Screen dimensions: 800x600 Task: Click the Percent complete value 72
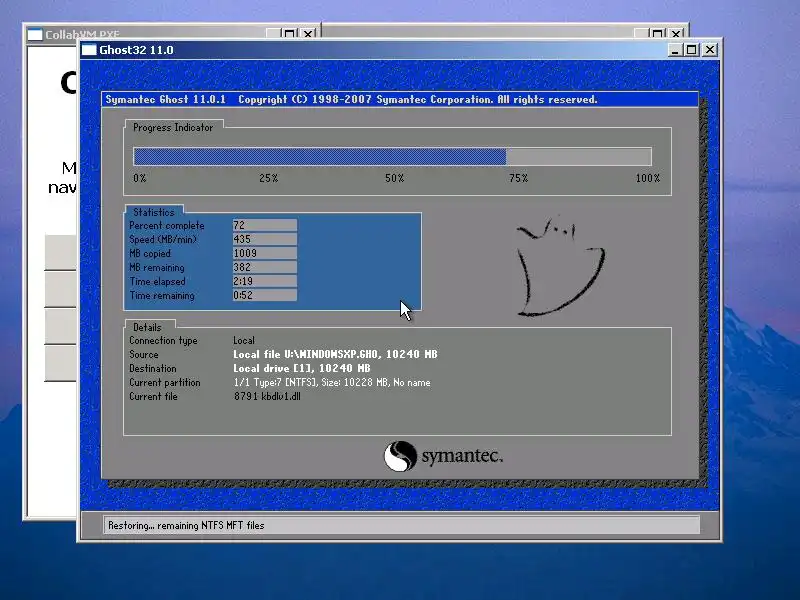265,225
